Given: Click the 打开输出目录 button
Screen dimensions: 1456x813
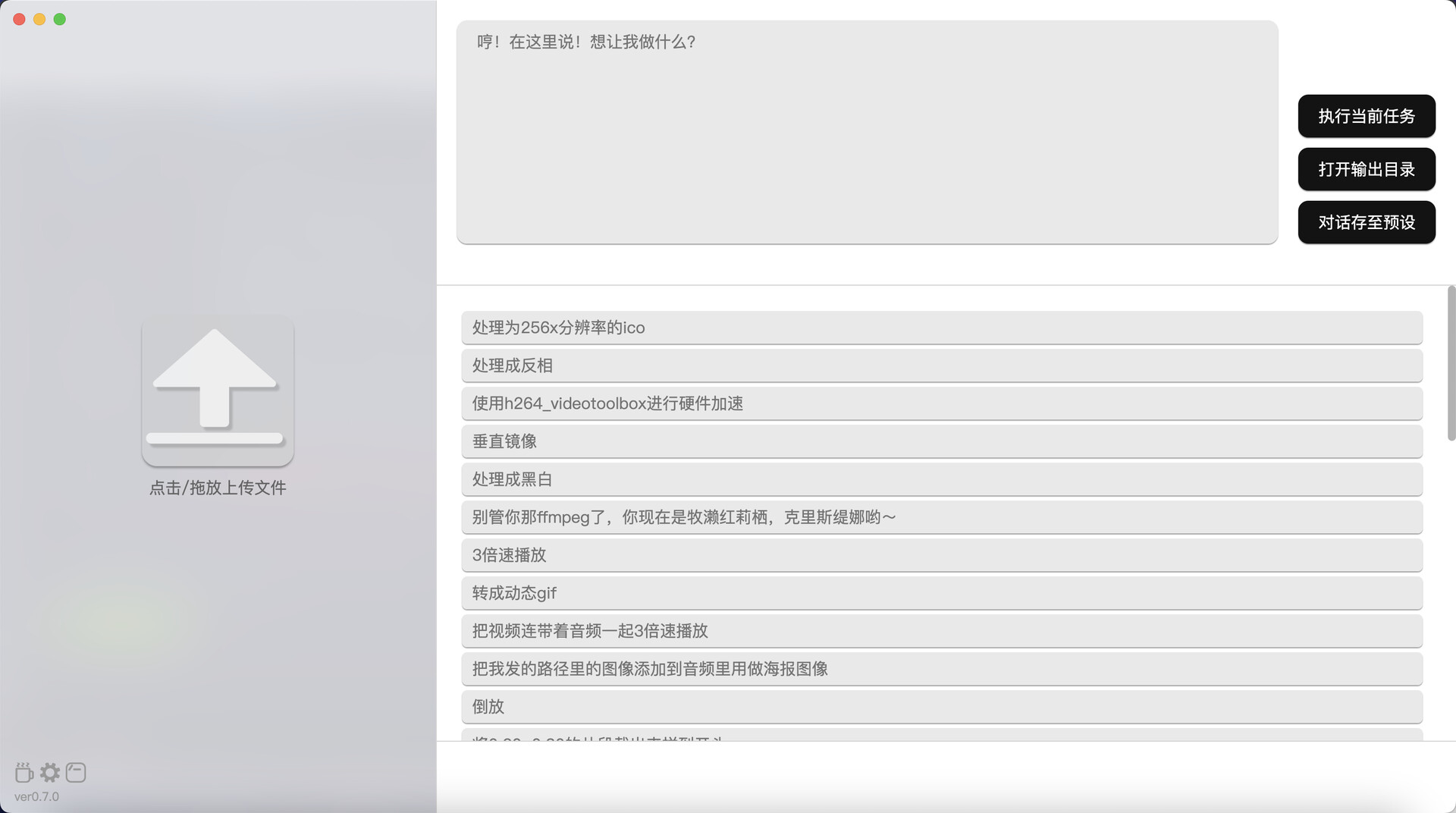Looking at the screenshot, I should click(1366, 169).
